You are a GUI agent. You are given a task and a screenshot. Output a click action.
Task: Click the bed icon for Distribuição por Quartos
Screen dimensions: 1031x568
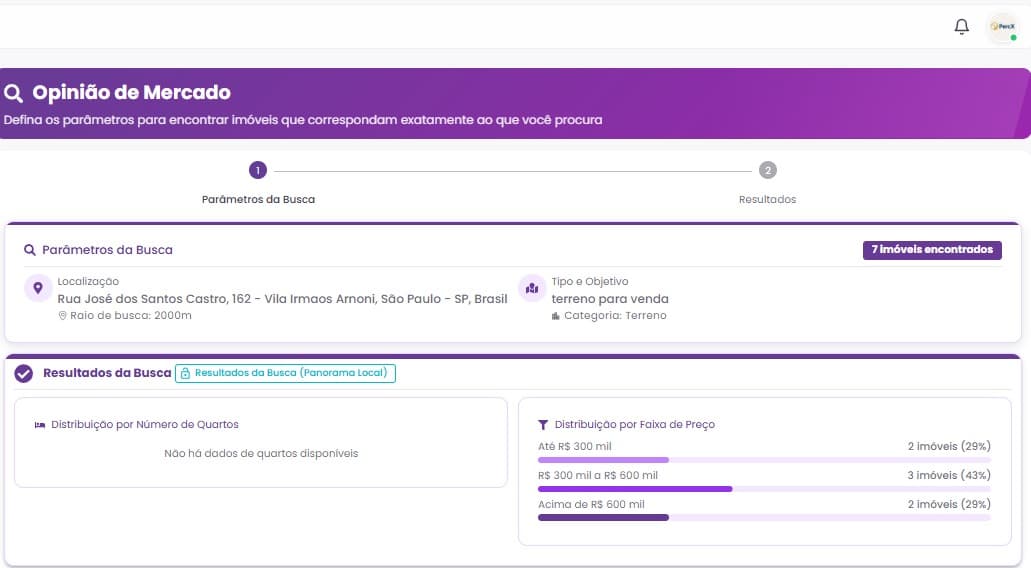(x=40, y=425)
